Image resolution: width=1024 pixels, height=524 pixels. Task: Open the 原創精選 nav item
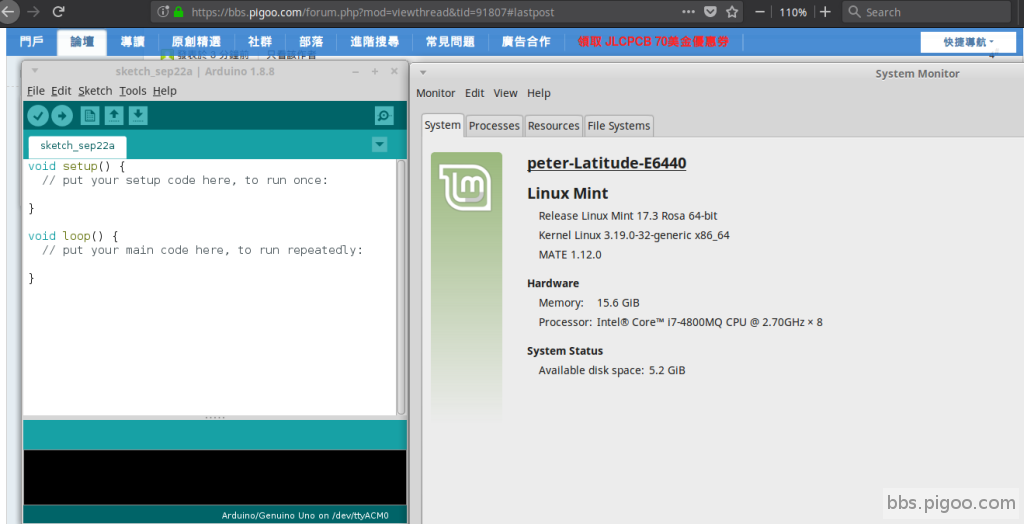pos(196,42)
